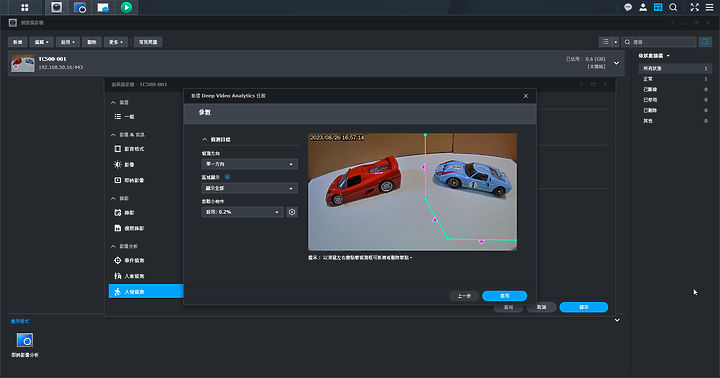The width and height of the screenshot is (720, 378).
Task: Click the magenta direction arrow beside blue car
Action: (x=423, y=167)
